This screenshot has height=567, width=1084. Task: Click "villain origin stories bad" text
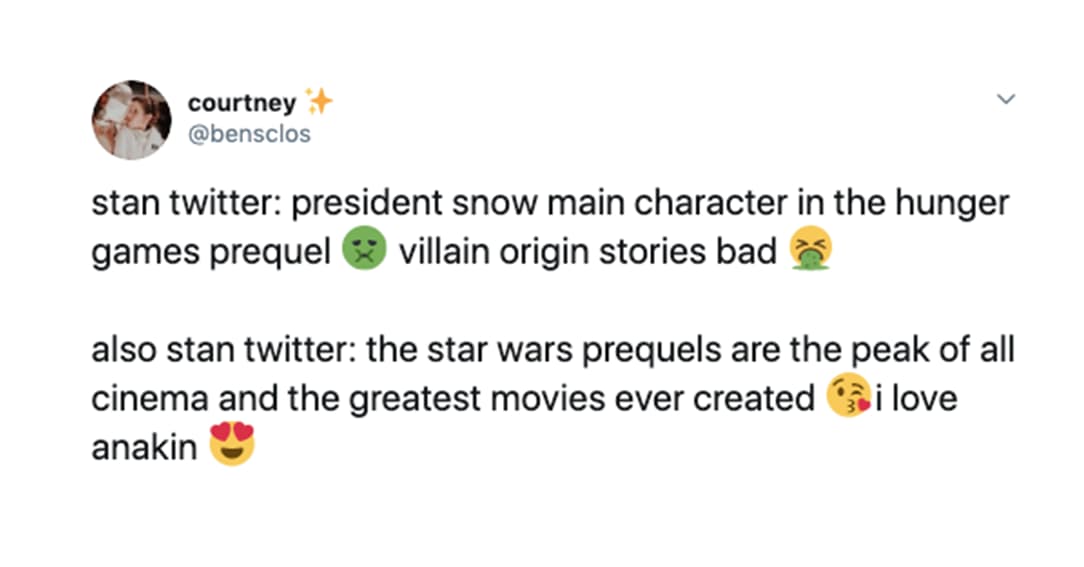coord(587,252)
